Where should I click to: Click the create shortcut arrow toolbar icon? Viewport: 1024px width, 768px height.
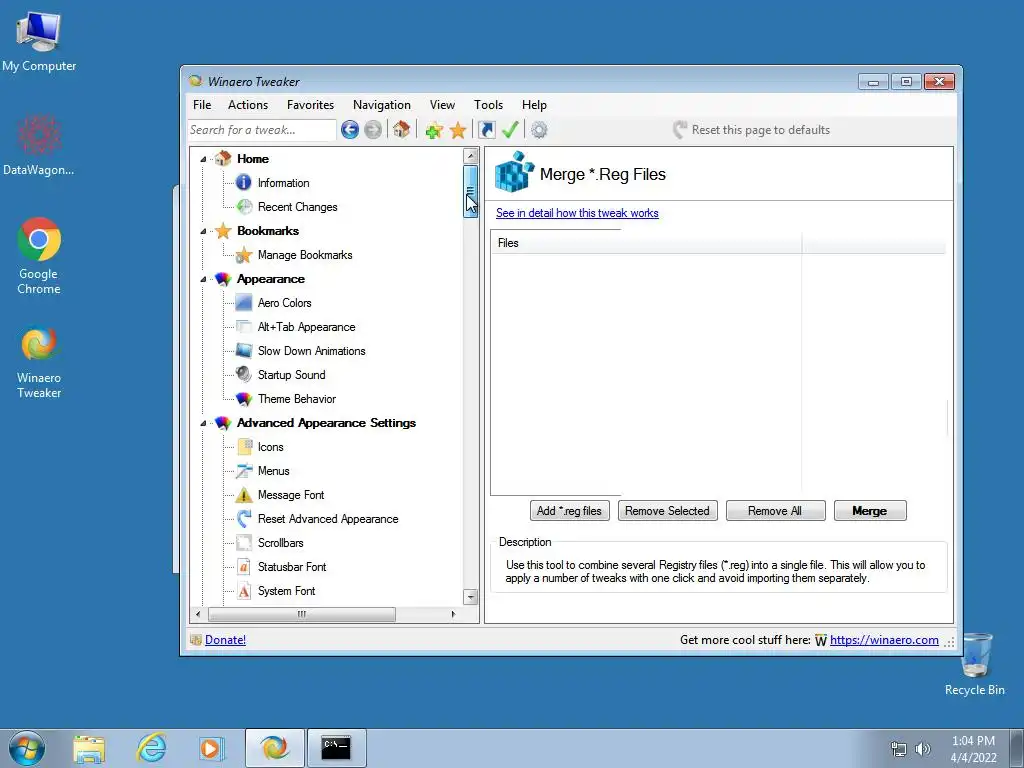[x=487, y=130]
